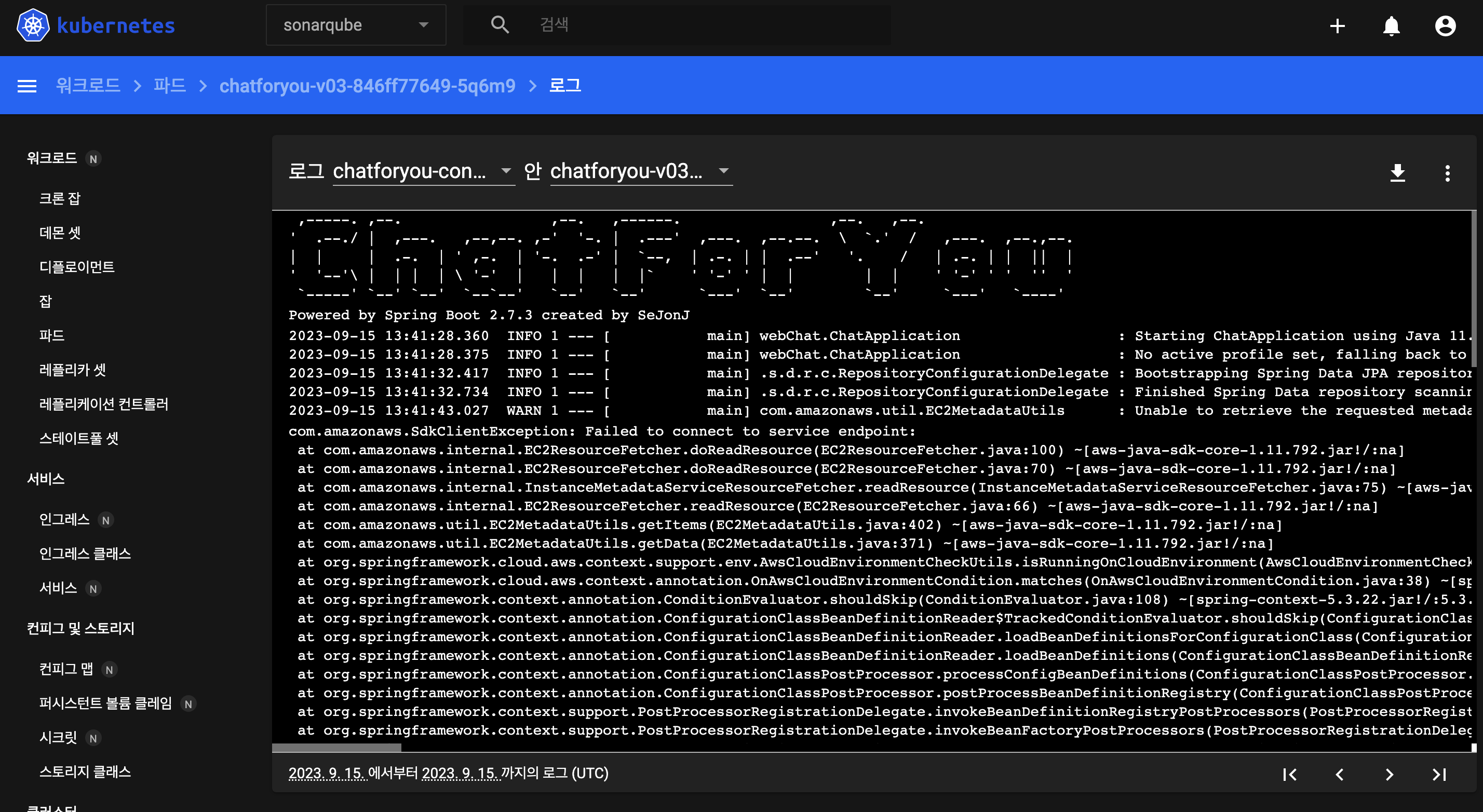Screen dimensions: 1483x812
Task: Open the log options three-dot menu
Action: point(1447,173)
